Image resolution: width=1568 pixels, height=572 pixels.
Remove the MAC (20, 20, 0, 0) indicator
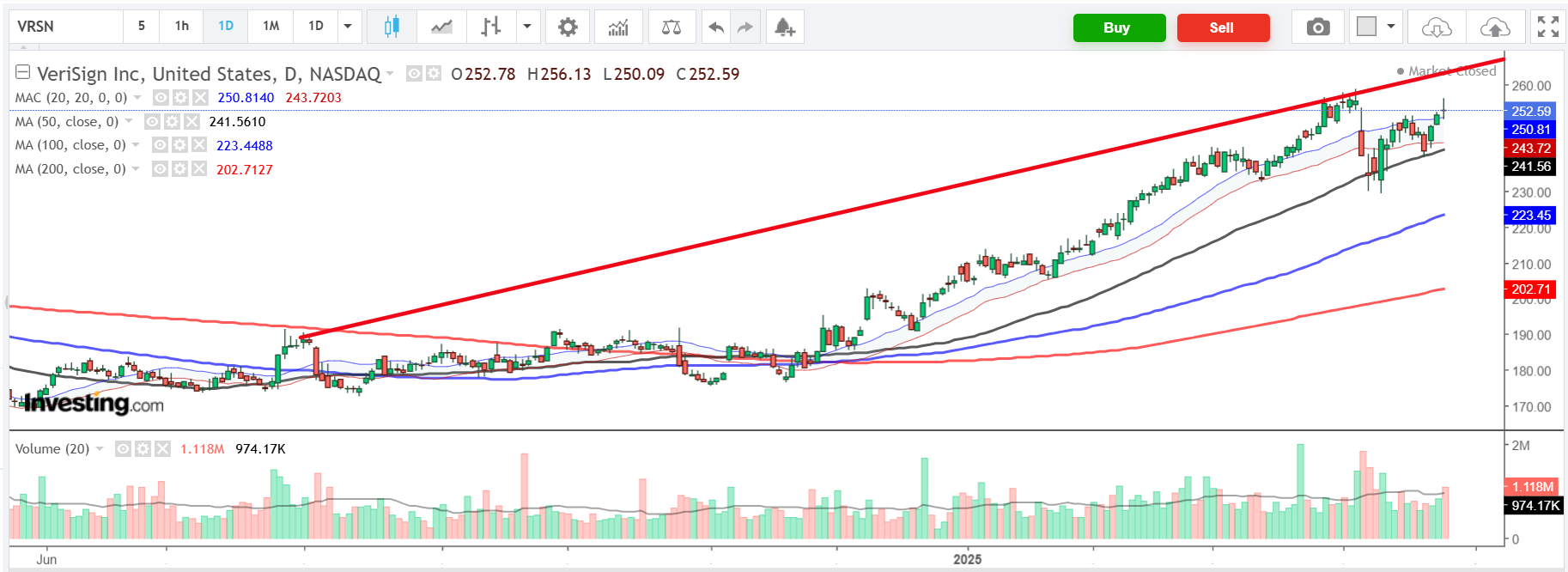tap(200, 98)
